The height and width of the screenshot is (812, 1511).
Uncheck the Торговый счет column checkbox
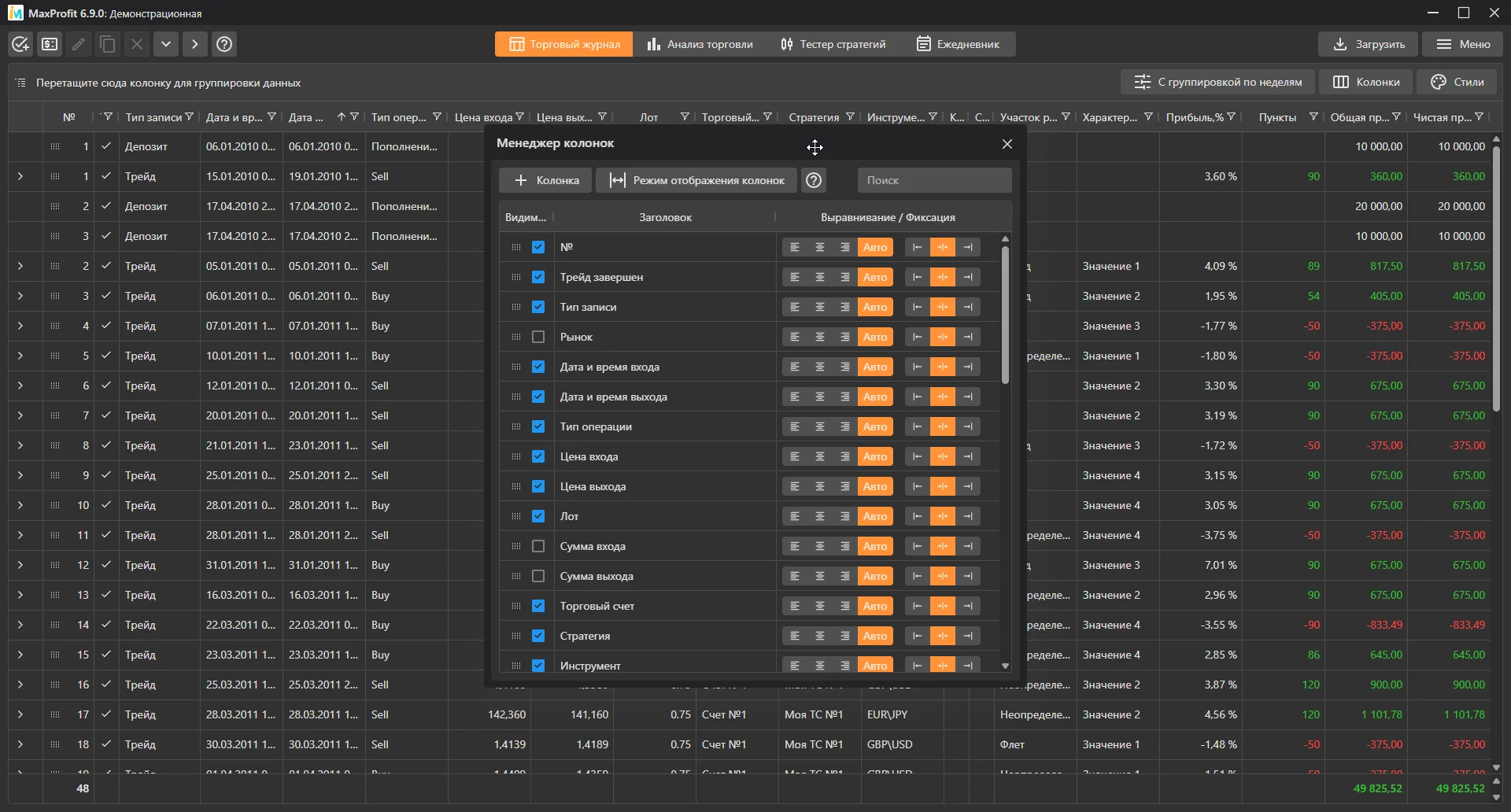[538, 606]
